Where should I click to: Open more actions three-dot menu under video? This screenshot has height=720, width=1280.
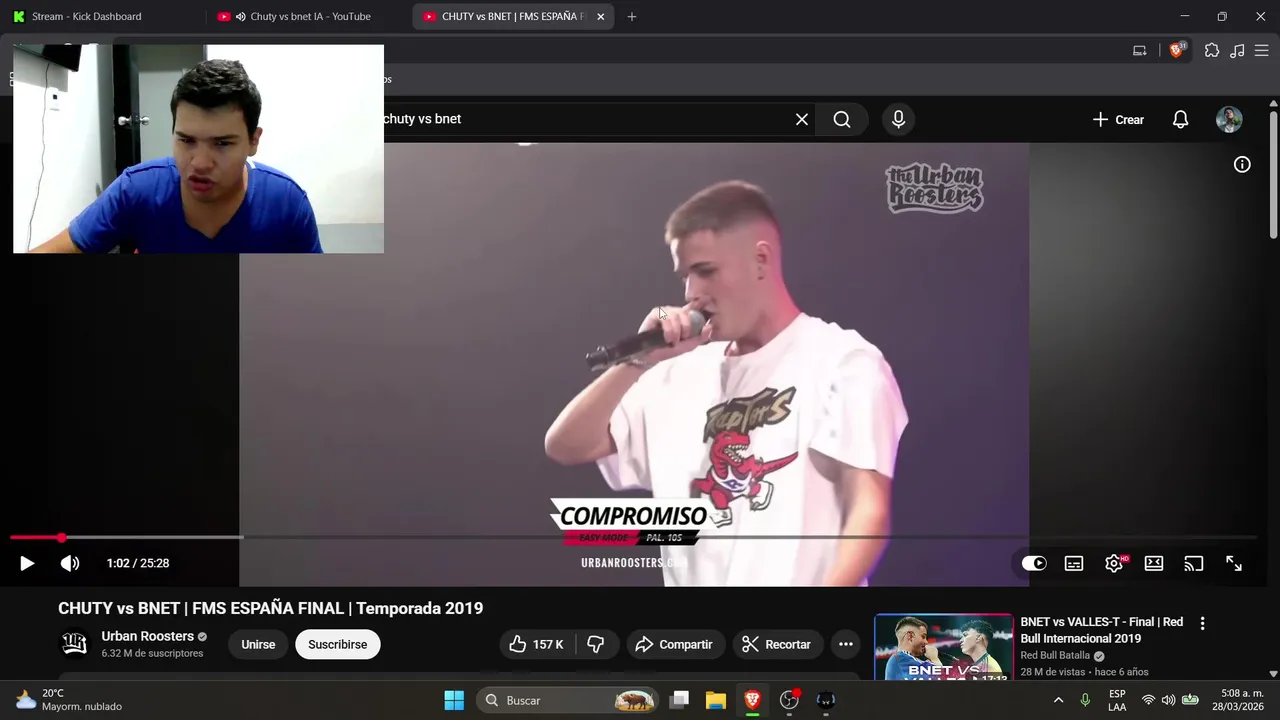tap(846, 645)
